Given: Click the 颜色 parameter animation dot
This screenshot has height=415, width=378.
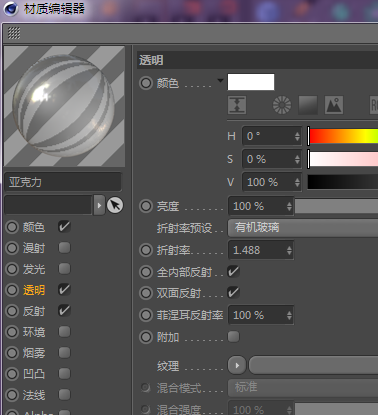Looking at the screenshot, I should pos(146,83).
